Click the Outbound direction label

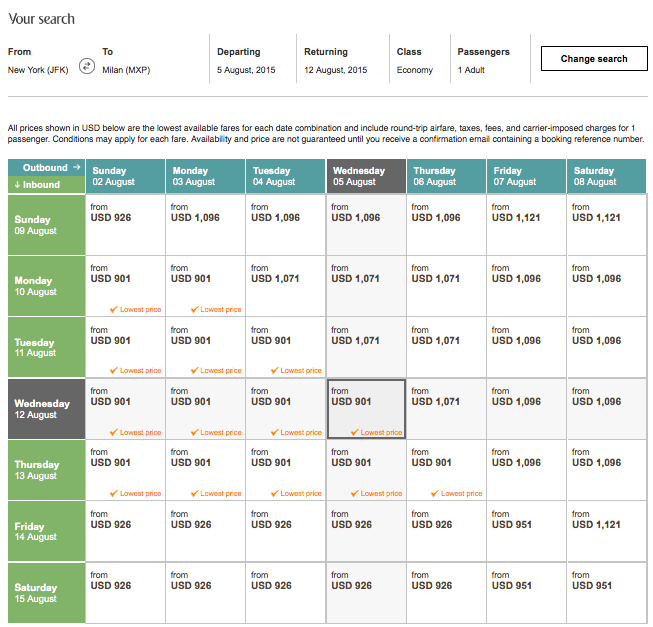coord(45,167)
